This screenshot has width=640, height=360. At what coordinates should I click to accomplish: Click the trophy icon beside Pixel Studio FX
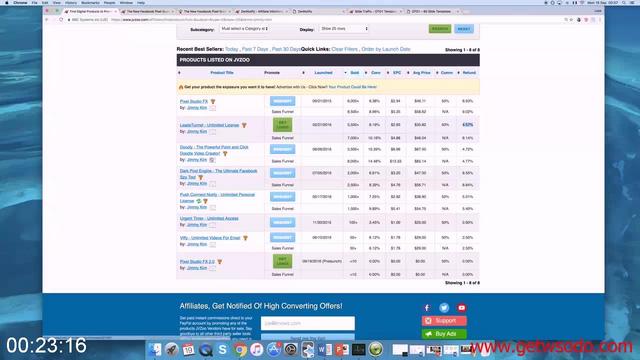(x=213, y=101)
